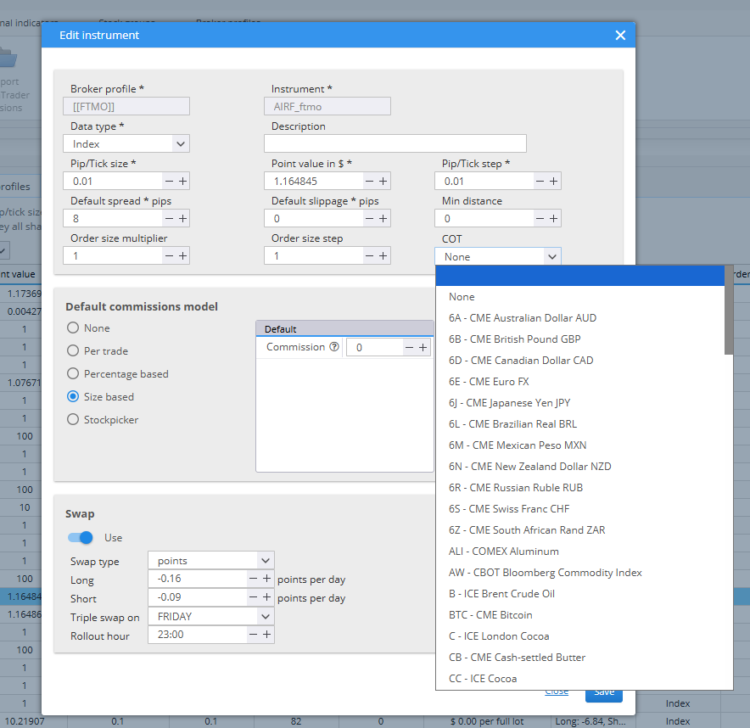
Task: Choose 6J - CME Japanese Yen JPY
Action: [580, 403]
